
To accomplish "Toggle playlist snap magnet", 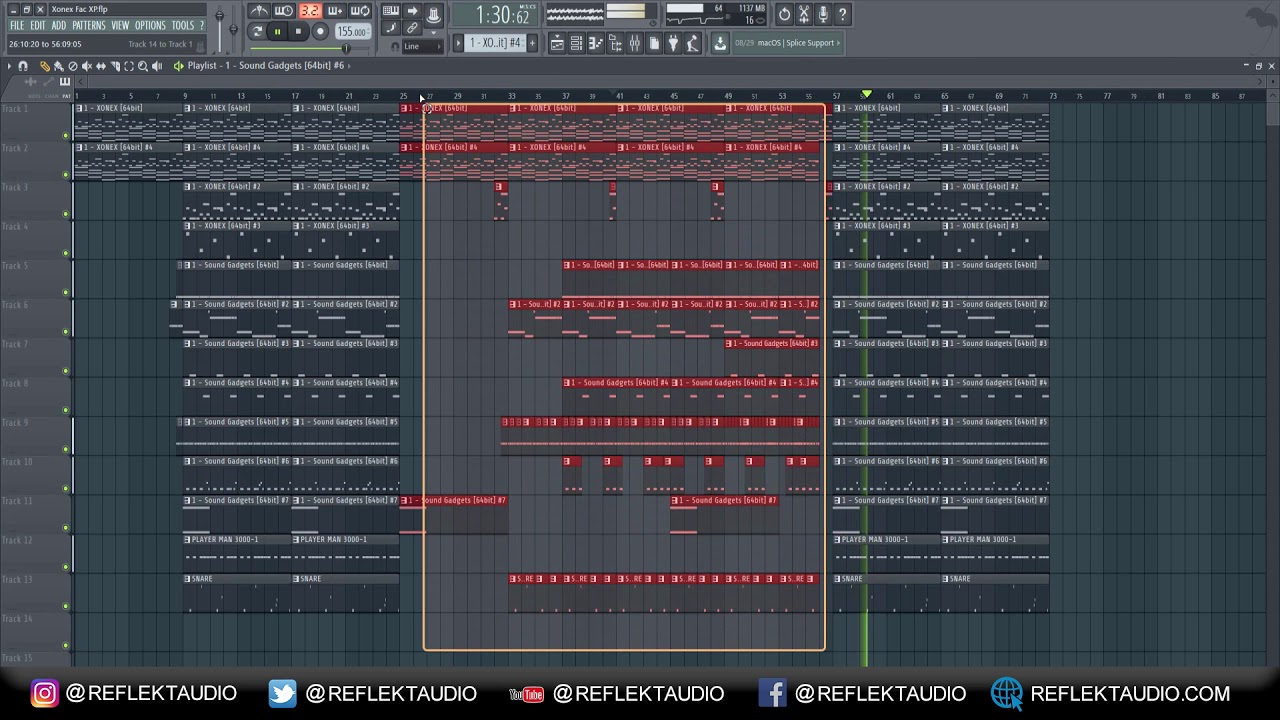I will tap(23, 66).
